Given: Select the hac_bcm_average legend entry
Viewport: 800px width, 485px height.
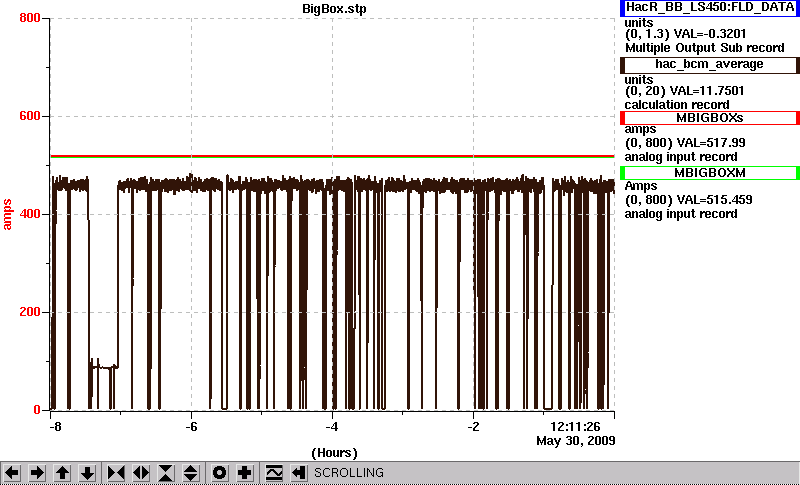Looking at the screenshot, I should (x=710, y=65).
